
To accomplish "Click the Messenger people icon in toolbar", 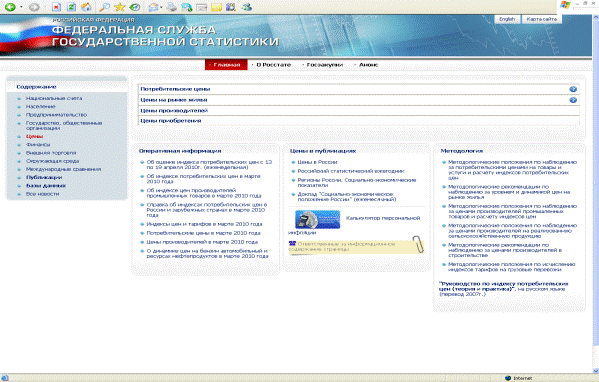I will (x=247, y=6).
